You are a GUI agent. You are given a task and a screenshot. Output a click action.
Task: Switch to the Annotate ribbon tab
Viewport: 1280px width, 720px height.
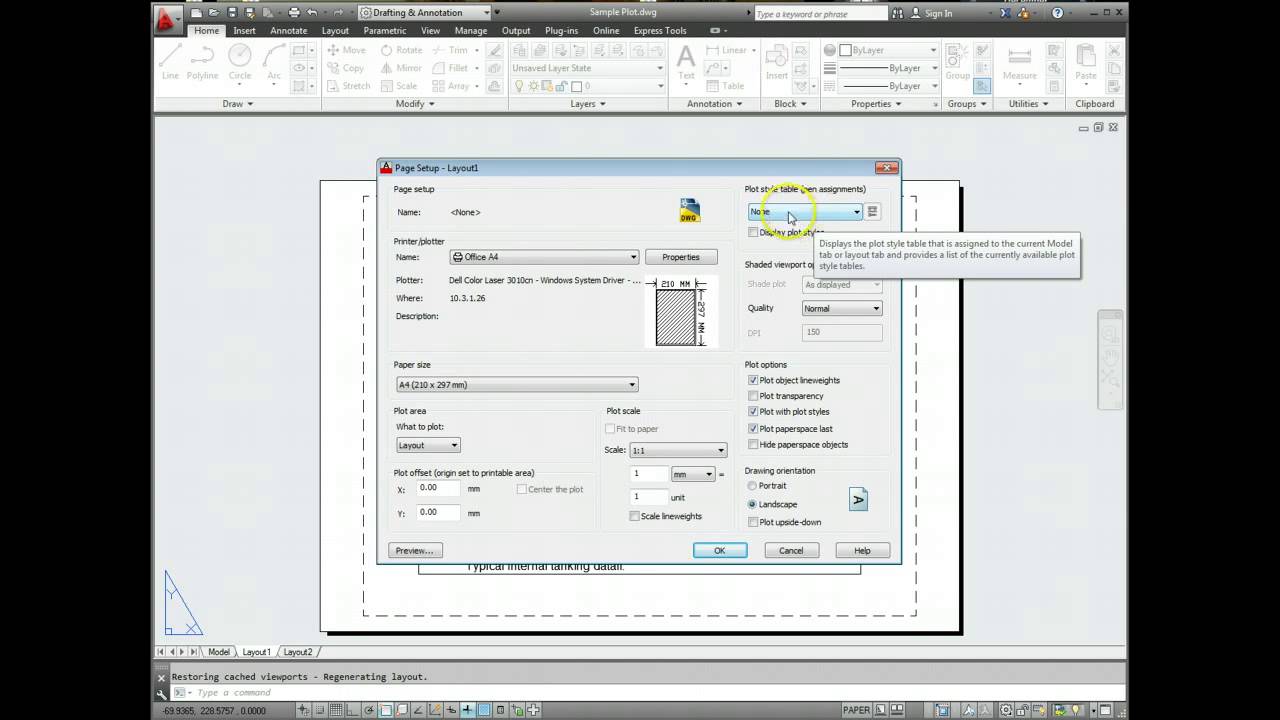[288, 31]
